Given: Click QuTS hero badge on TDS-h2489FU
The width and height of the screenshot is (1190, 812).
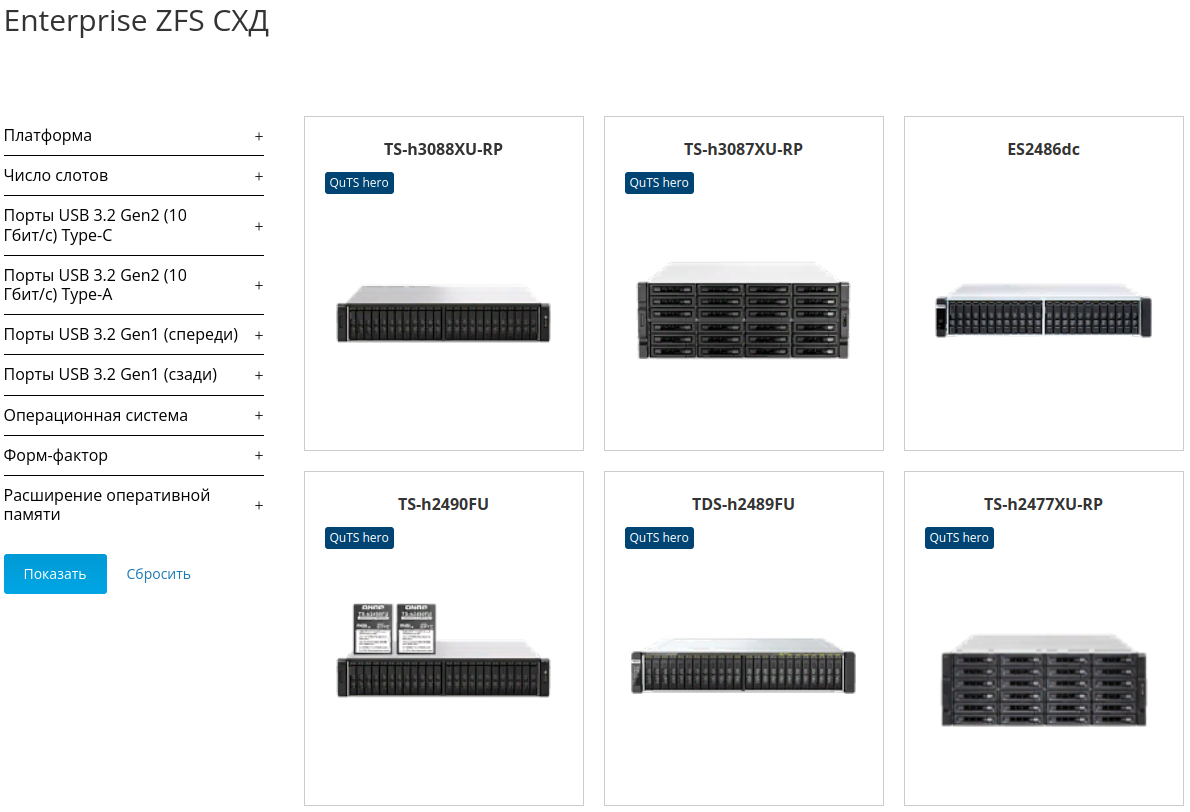Looking at the screenshot, I should (x=659, y=538).
